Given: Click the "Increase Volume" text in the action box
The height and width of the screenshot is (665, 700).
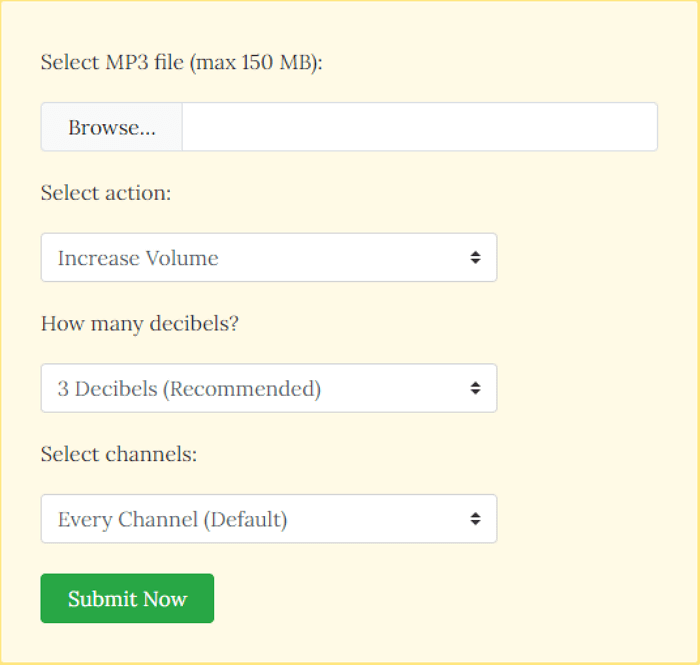Looking at the screenshot, I should tap(138, 258).
